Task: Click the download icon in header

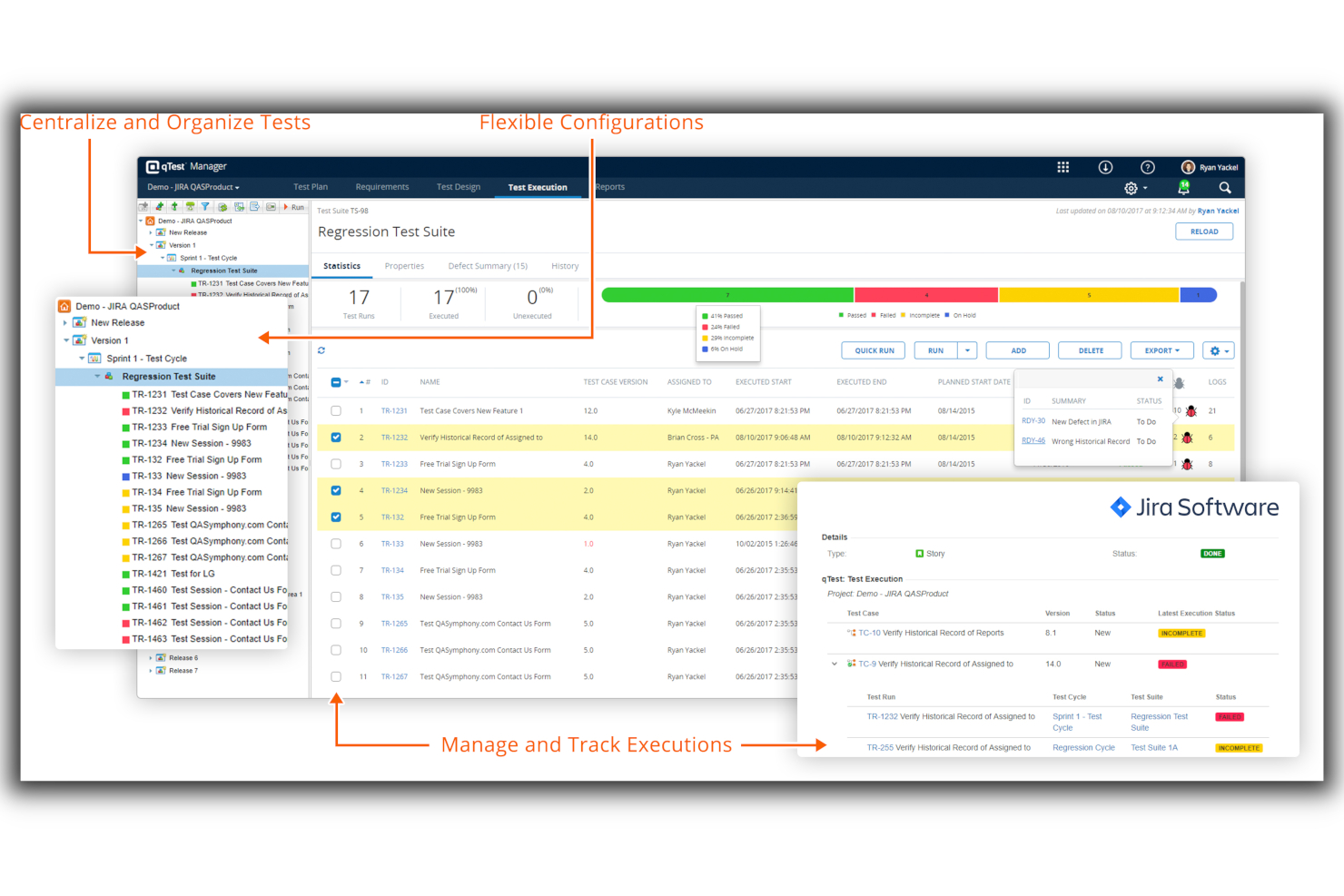Action: point(1105,167)
